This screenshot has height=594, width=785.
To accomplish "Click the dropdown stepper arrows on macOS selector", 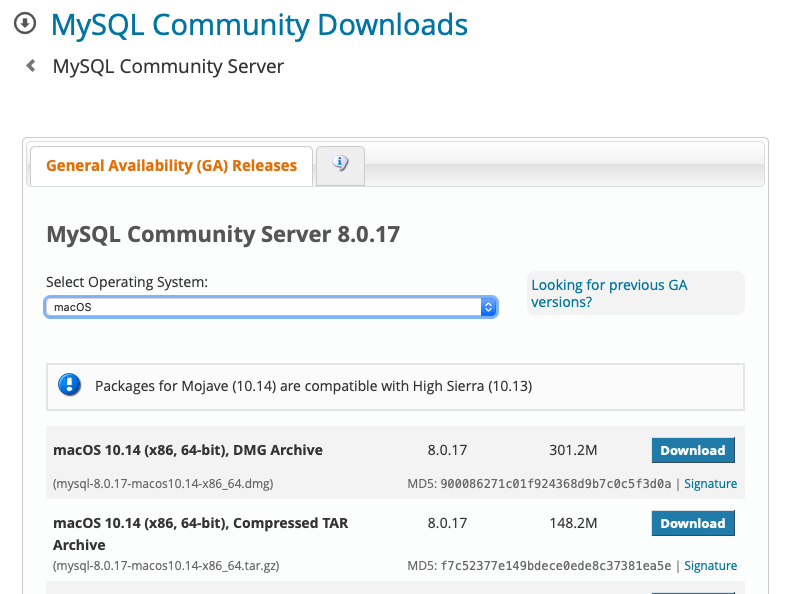I will (488, 307).
